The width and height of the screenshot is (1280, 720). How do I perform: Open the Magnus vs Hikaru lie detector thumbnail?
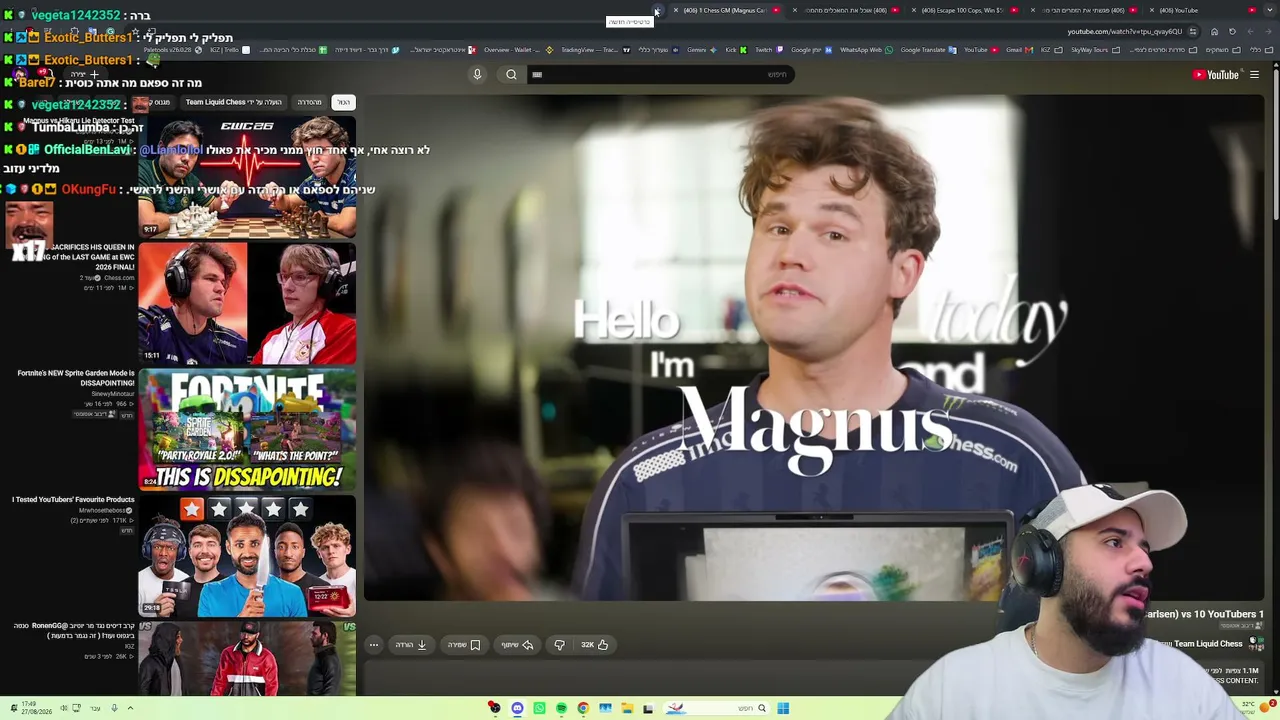[247, 177]
